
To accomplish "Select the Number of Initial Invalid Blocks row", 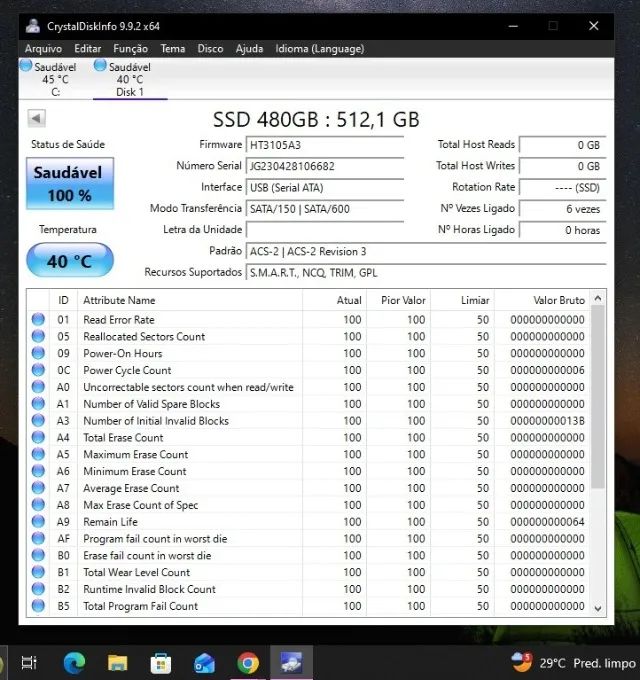I will coord(309,421).
